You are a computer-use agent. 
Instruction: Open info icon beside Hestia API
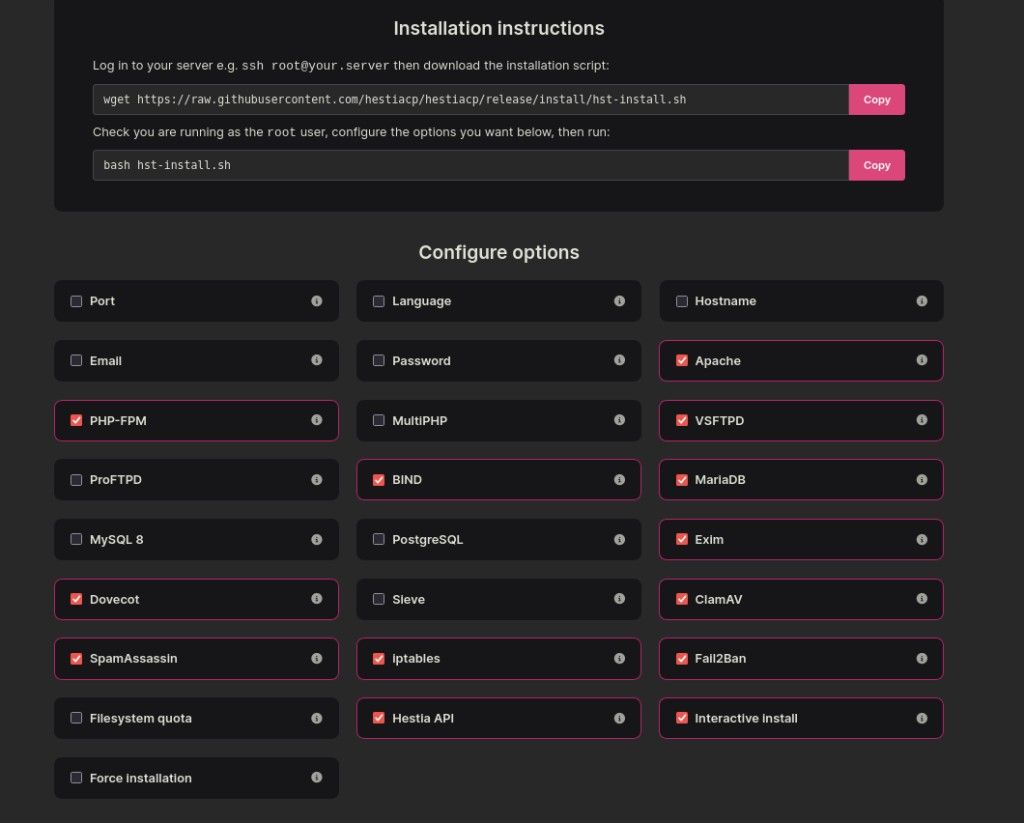pos(619,718)
